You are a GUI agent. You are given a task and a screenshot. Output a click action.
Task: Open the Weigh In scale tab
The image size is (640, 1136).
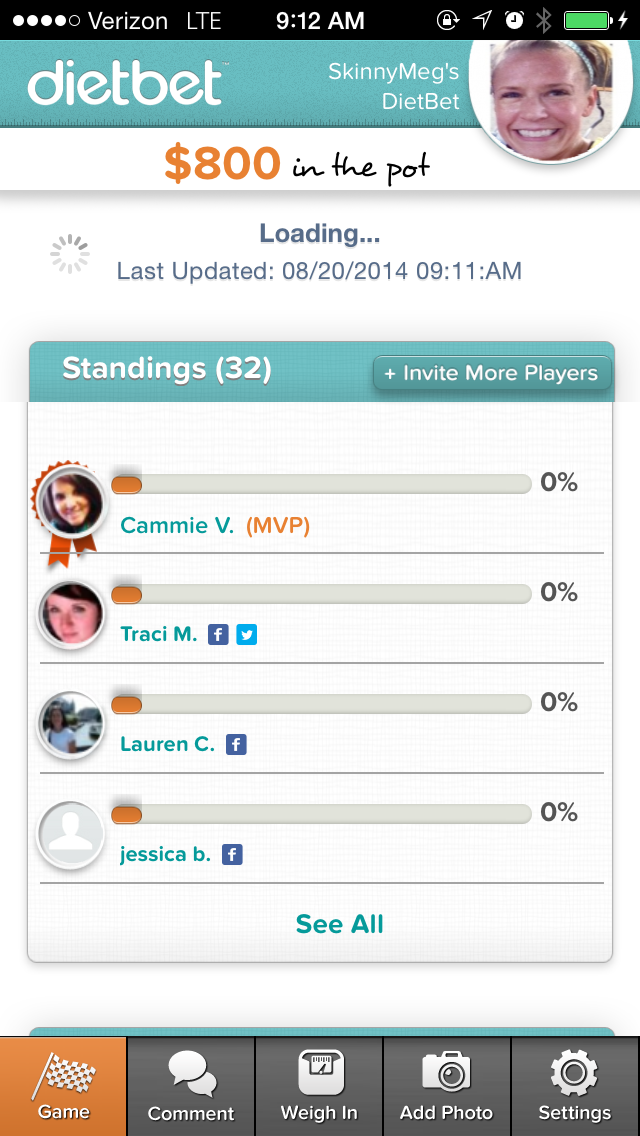pyautogui.click(x=319, y=1086)
